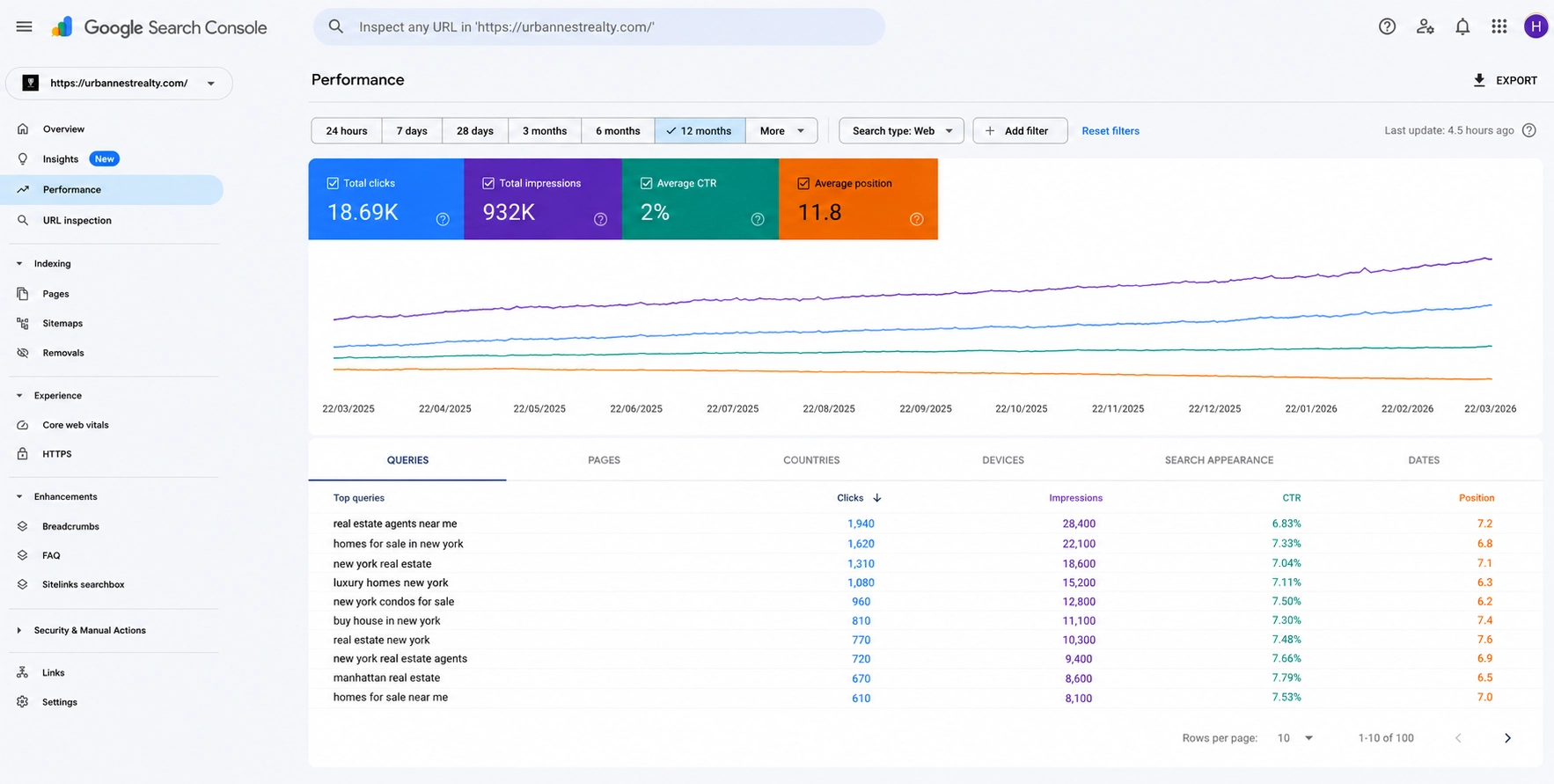Open the main hamburger menu
This screenshot has height=784, width=1554.
[24, 26]
